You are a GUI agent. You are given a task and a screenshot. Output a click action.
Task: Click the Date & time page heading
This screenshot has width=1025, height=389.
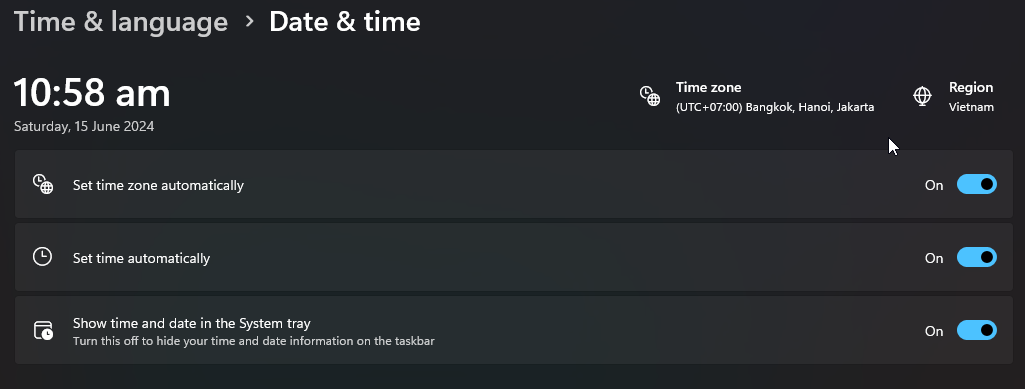pyautogui.click(x=344, y=22)
